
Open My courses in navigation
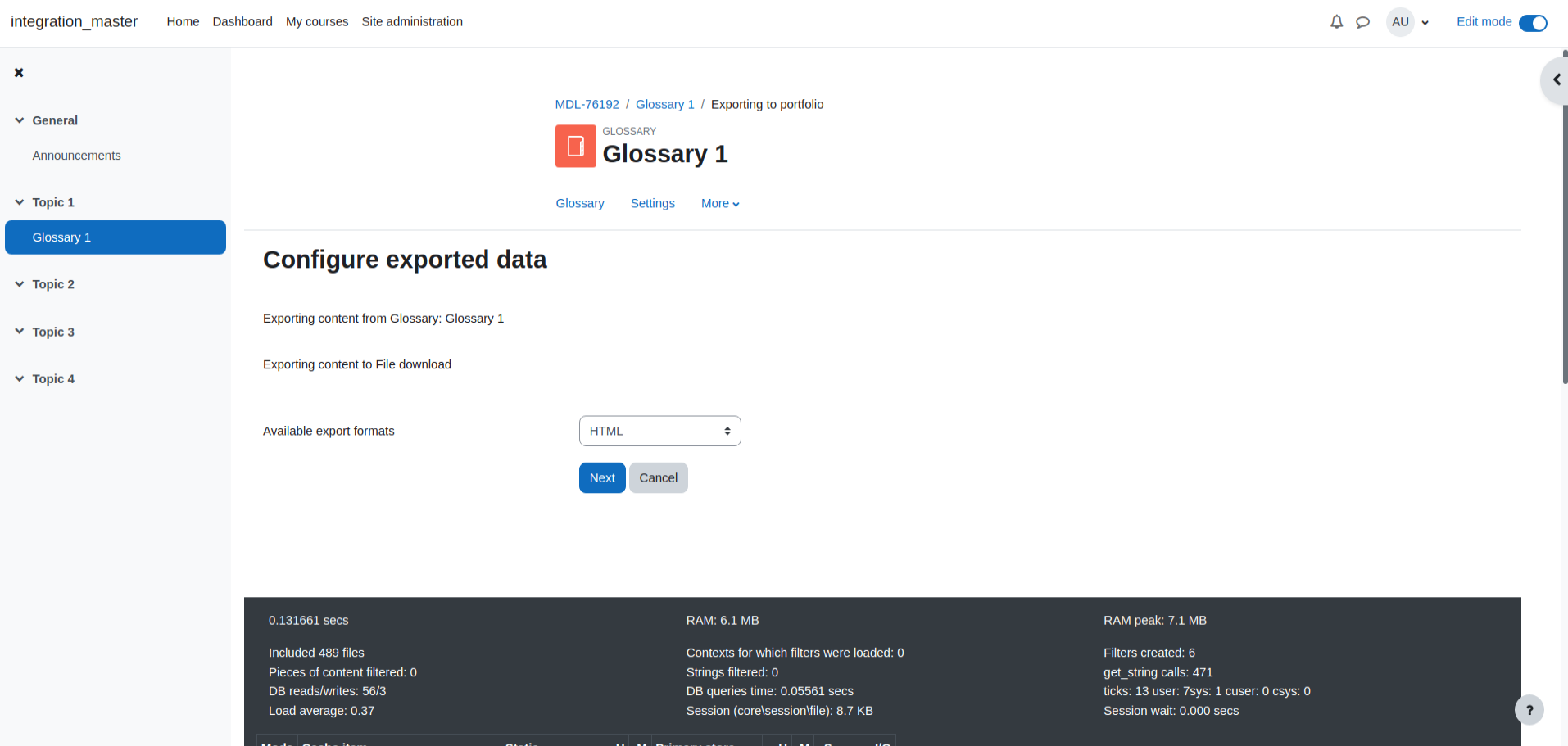click(317, 22)
